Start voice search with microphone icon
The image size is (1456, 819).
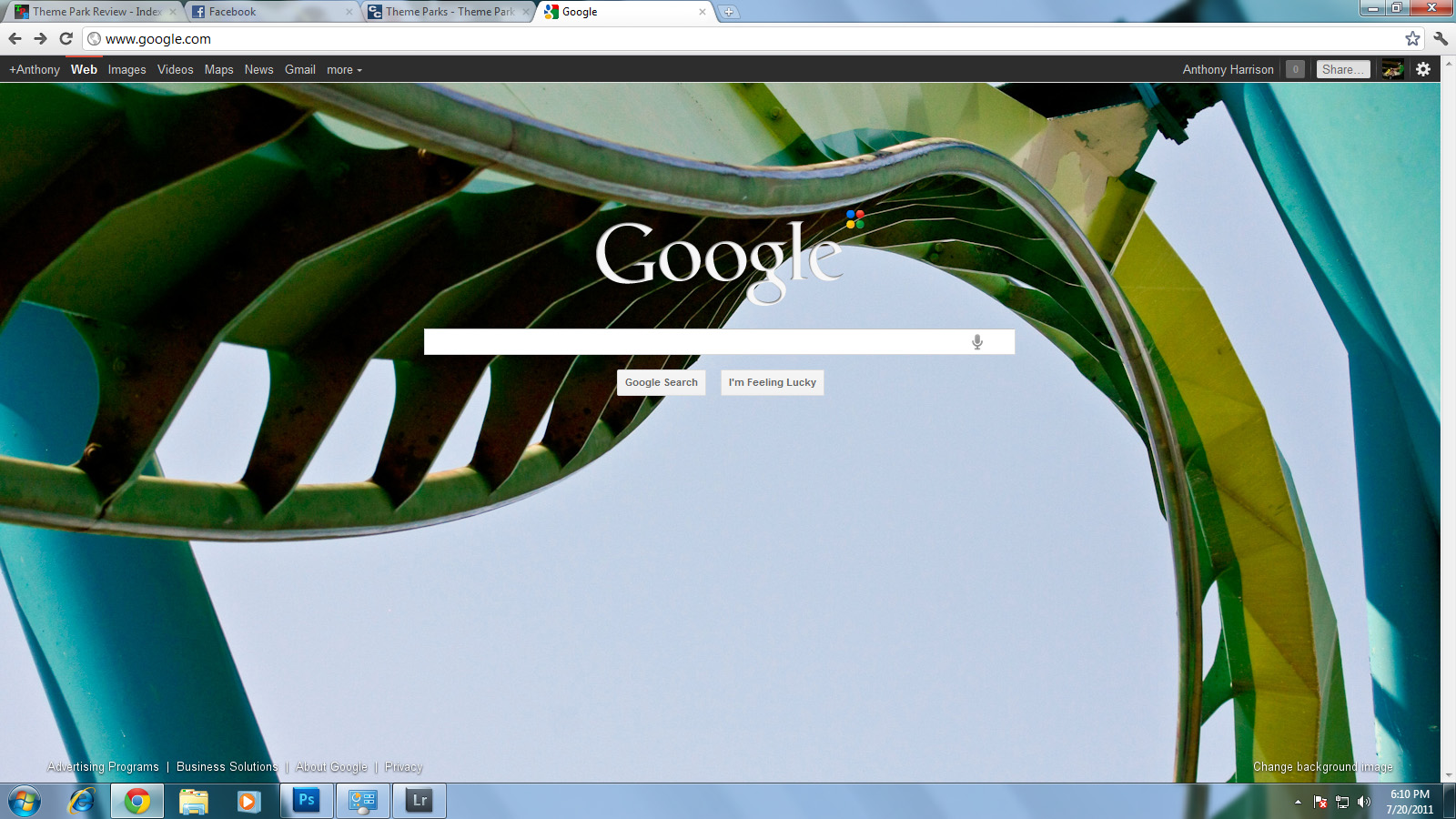point(977,342)
